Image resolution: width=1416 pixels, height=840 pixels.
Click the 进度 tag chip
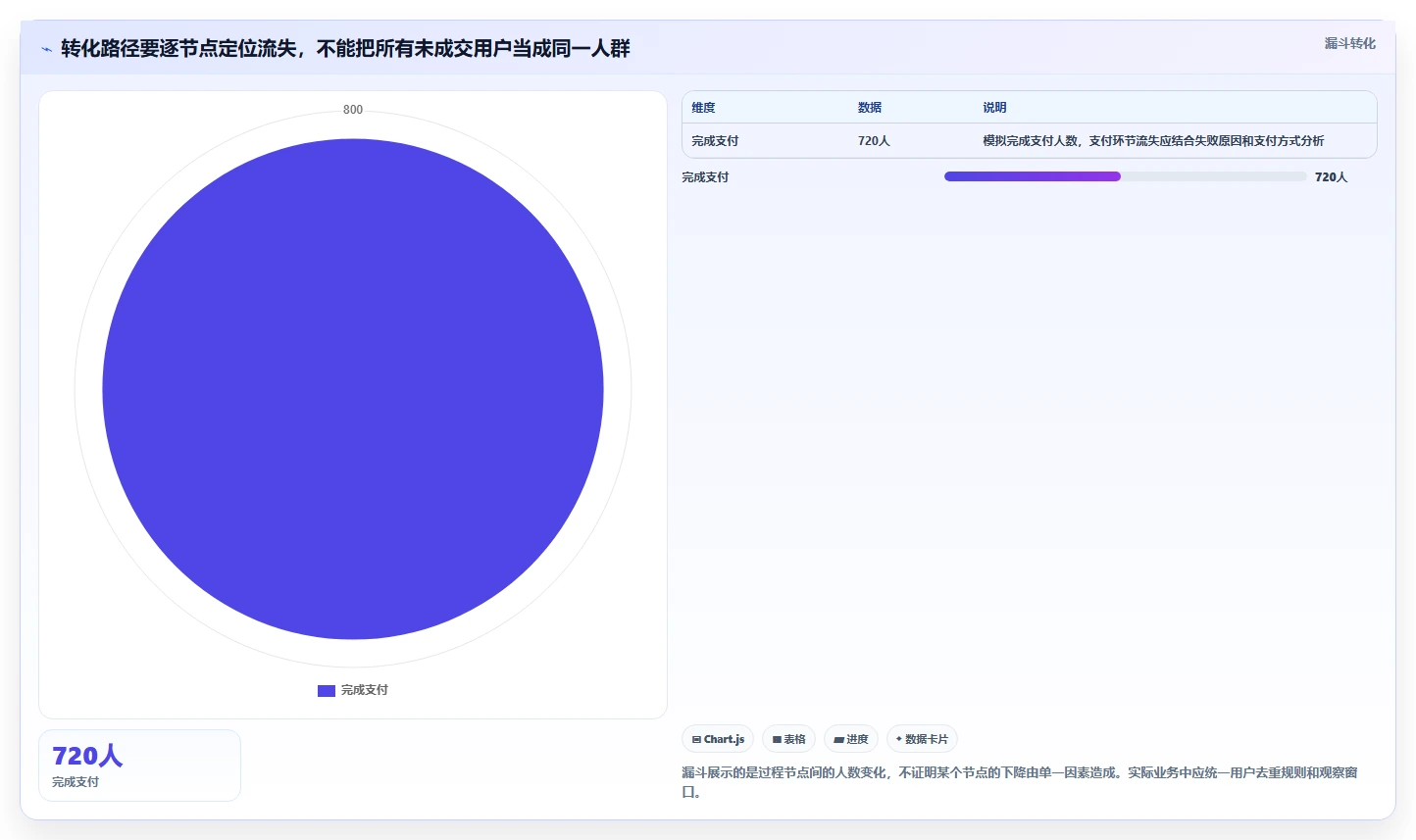[851, 739]
